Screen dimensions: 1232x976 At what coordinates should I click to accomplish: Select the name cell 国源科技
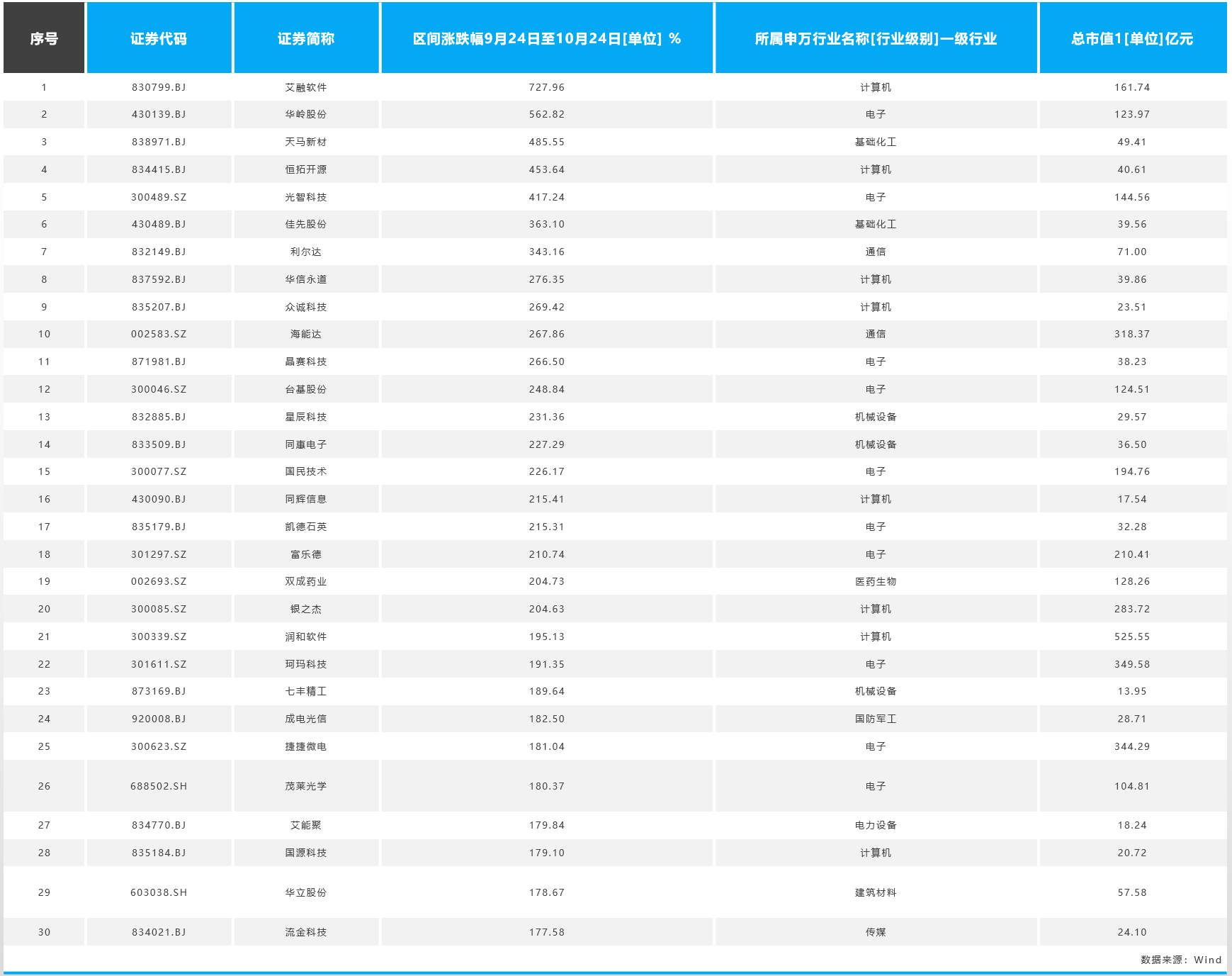[306, 853]
